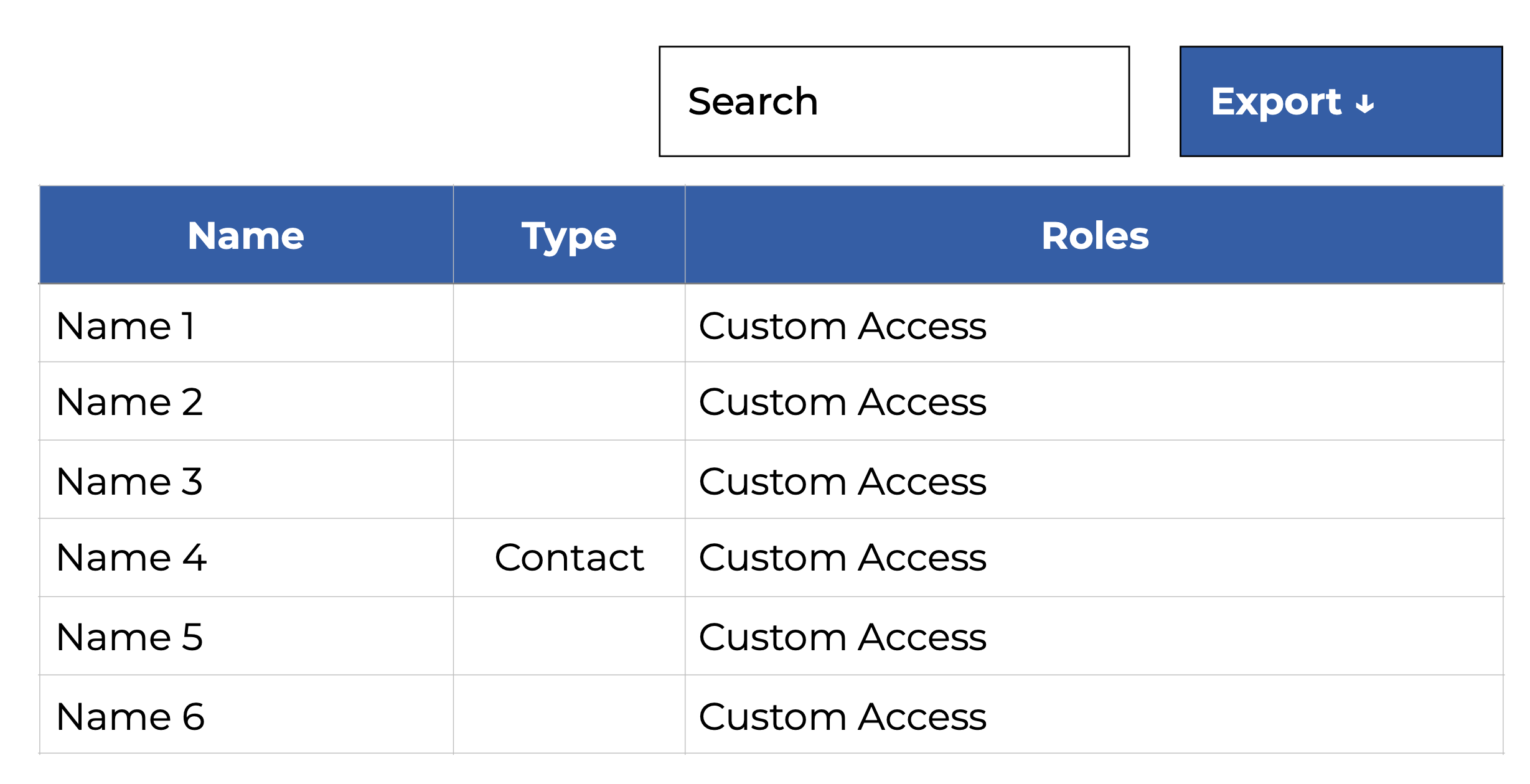This screenshot has height=784, width=1530.
Task: Click the Name 4 cell
Action: [x=131, y=558]
